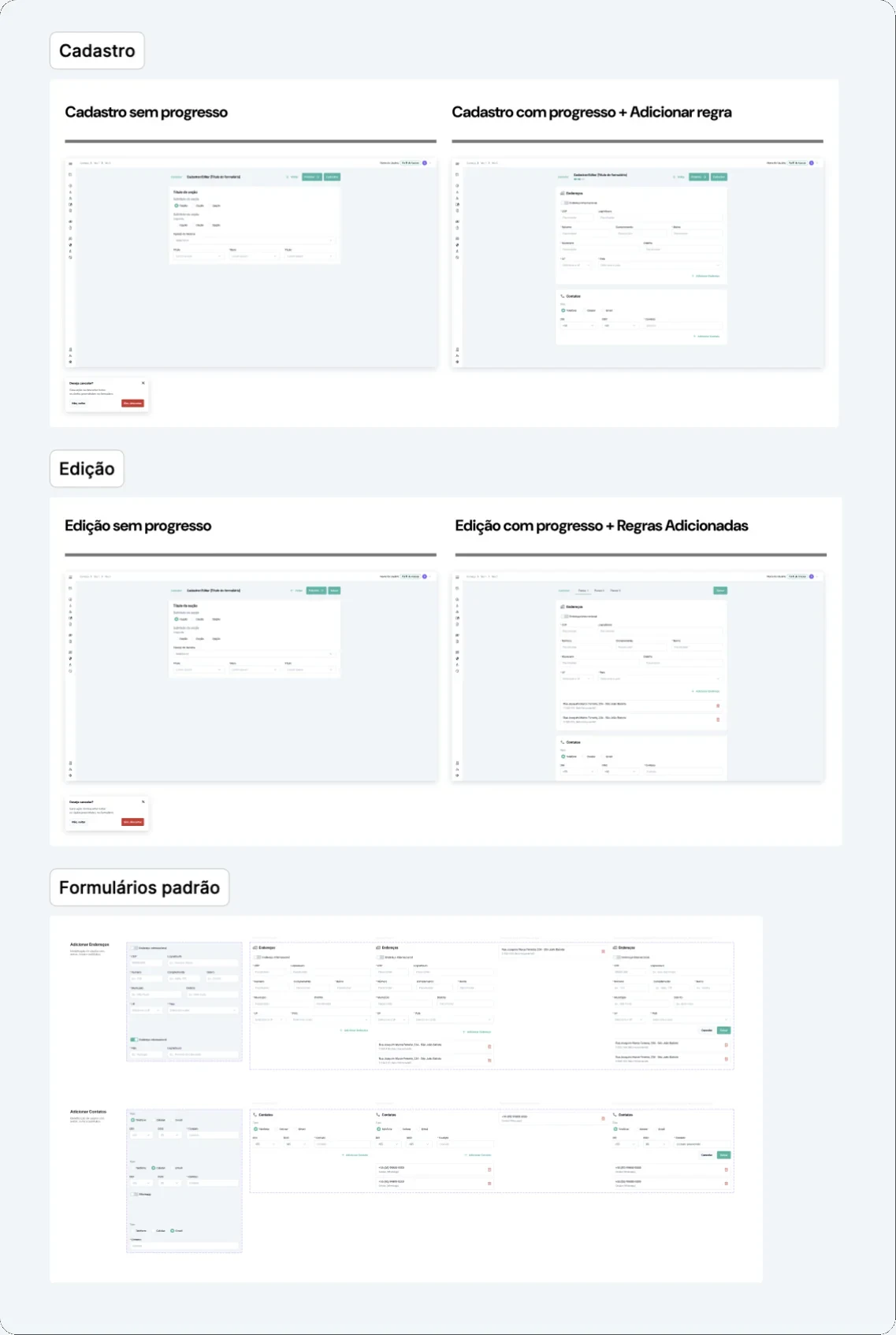Click green Salvar button atop Edição com progresso
The height and width of the screenshot is (1335, 896).
[x=720, y=590]
